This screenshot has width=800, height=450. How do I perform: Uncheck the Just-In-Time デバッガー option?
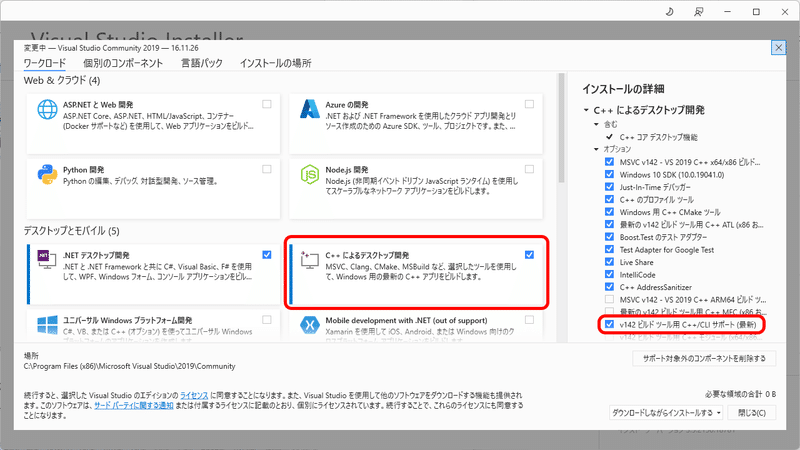(x=609, y=187)
